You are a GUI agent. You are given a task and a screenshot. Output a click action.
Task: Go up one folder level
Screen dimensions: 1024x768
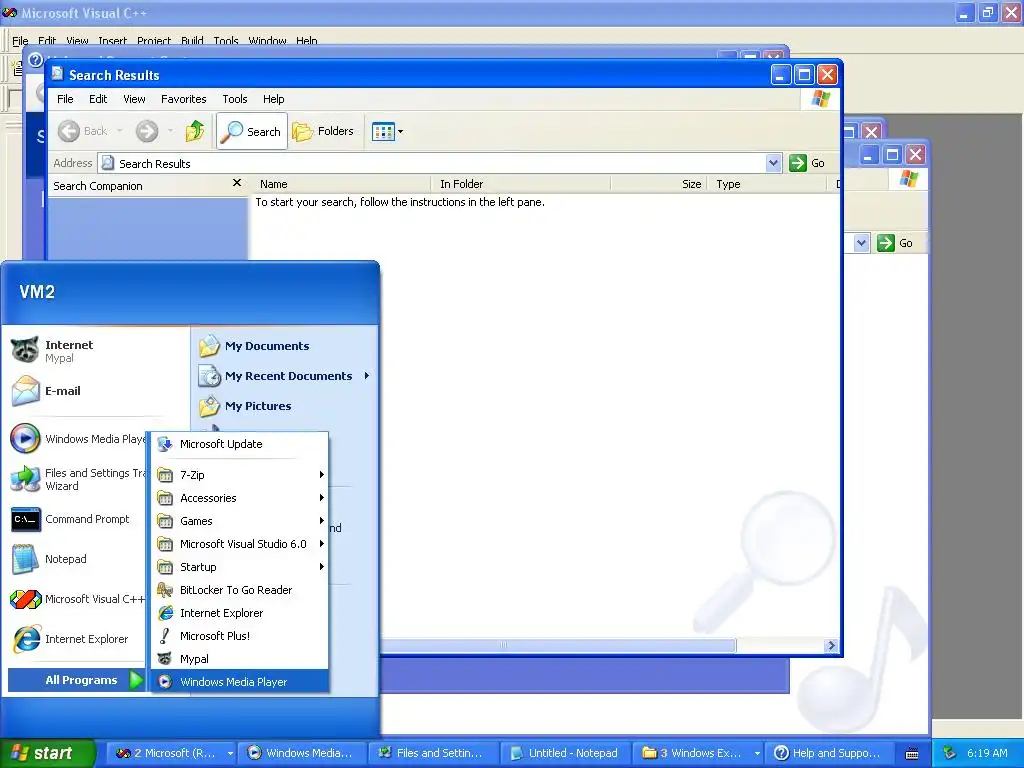195,131
